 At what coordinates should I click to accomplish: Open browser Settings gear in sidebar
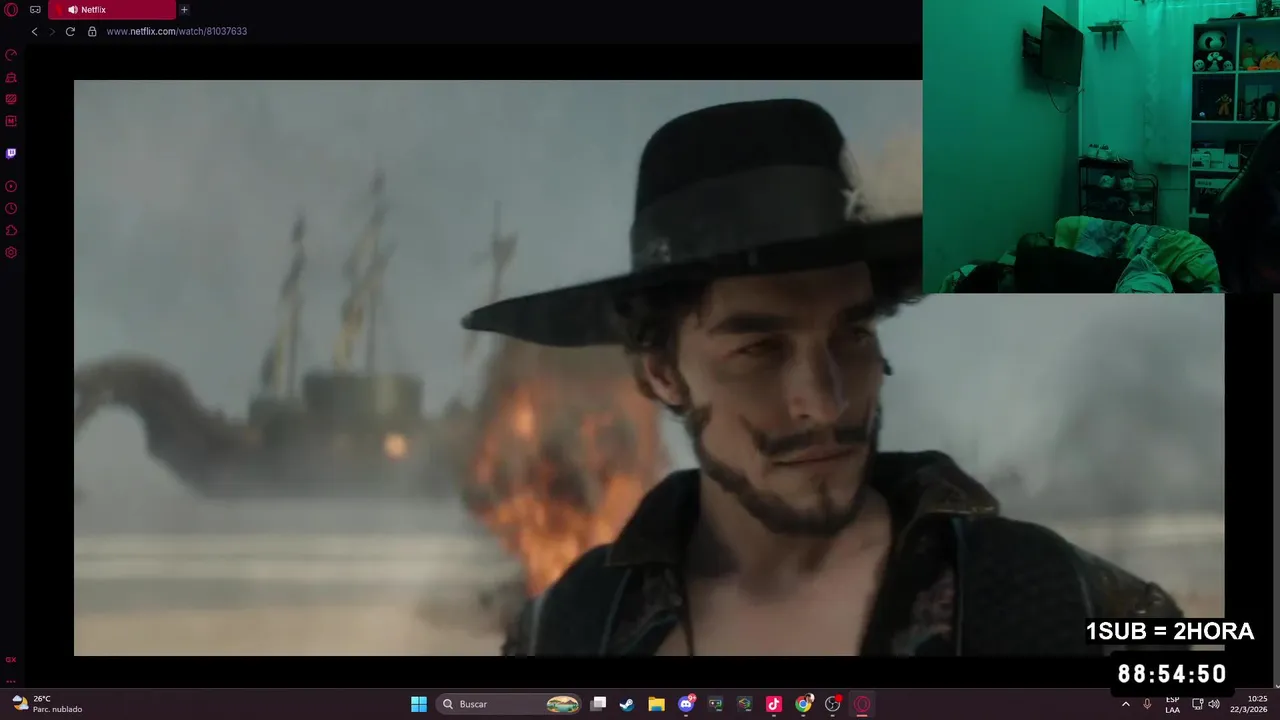11,252
